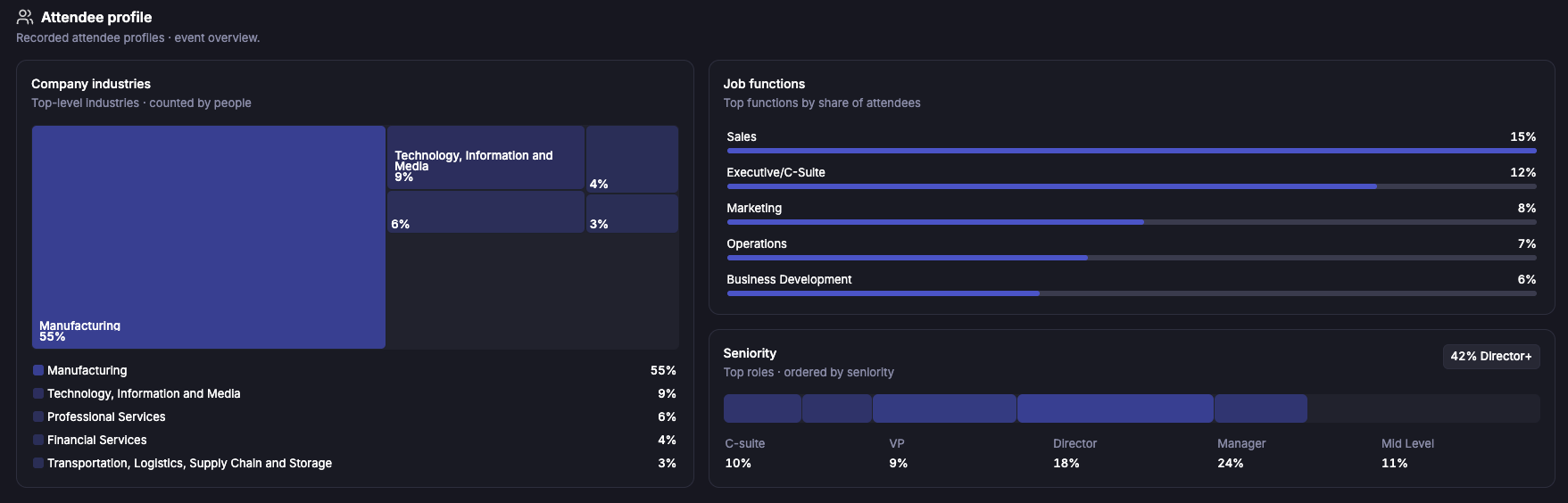Click the Sales progress bar
1568x503 pixels.
click(1132, 151)
